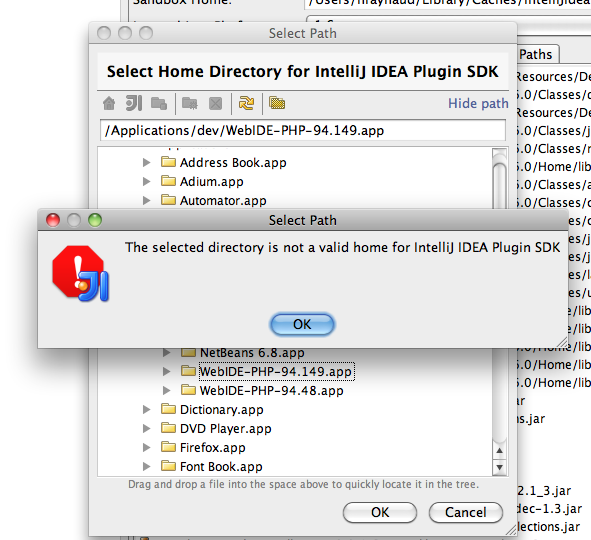Screen dimensions: 591x540
Task: Click the Home directory toolbar icon
Action: point(109,103)
